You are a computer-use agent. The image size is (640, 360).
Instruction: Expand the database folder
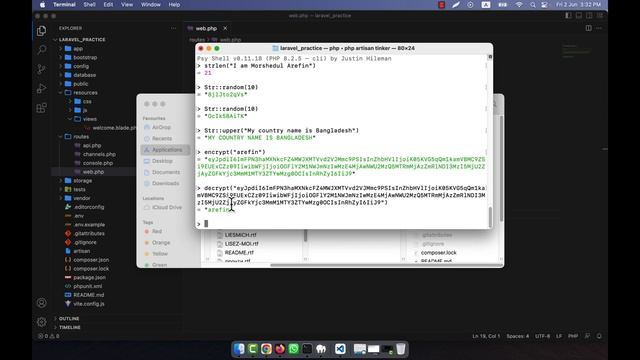point(84,75)
